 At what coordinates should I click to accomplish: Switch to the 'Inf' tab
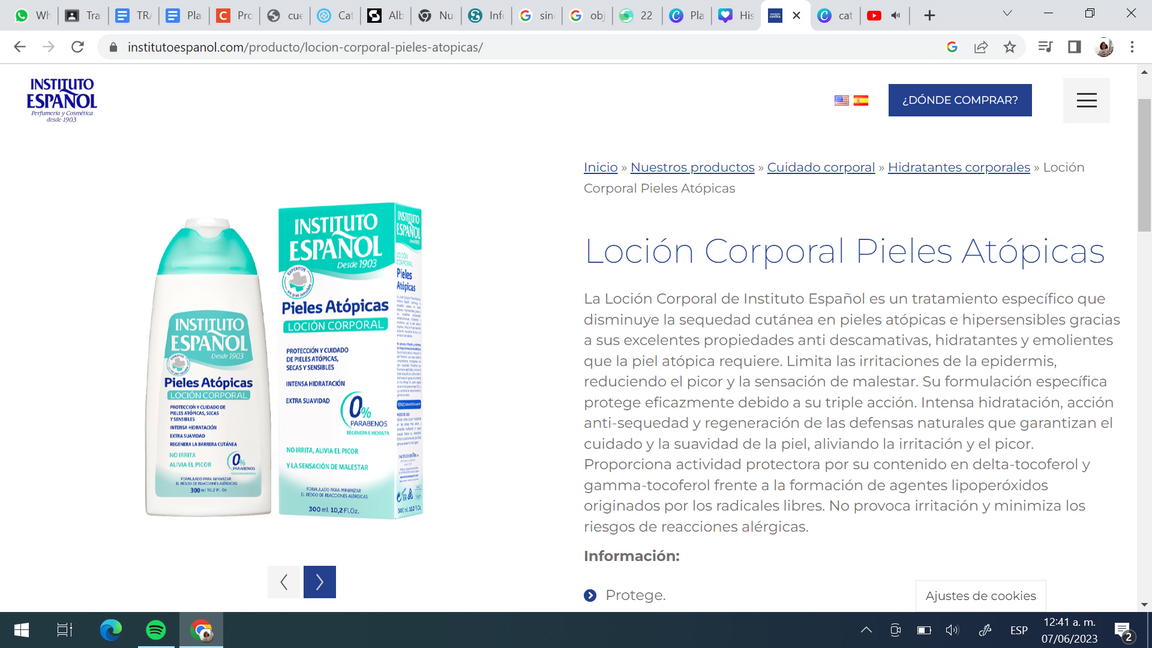(x=486, y=15)
